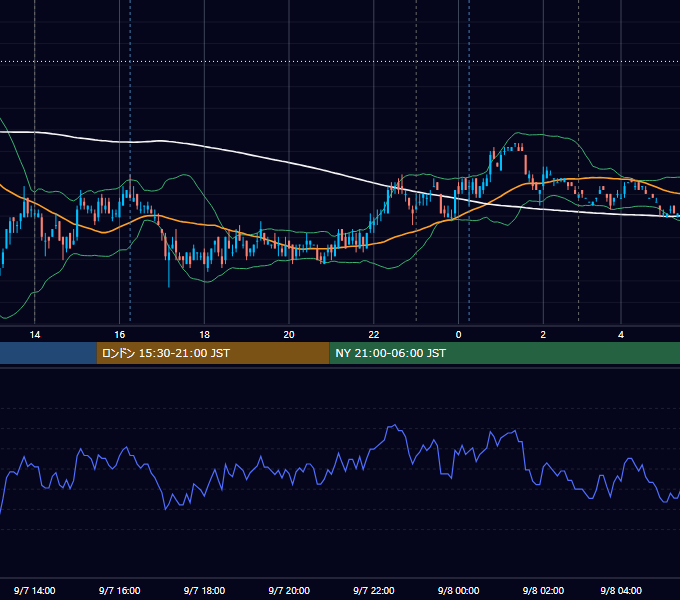Viewport: 680px width, 600px height.
Task: Click the 0 hour label on chart axis
Action: point(458,335)
